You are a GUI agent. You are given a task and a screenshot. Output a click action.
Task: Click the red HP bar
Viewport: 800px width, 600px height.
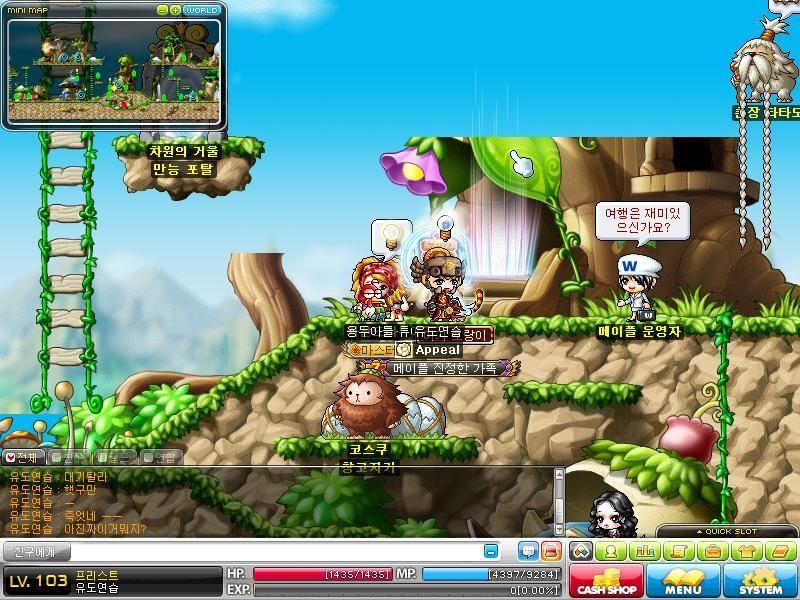323,574
